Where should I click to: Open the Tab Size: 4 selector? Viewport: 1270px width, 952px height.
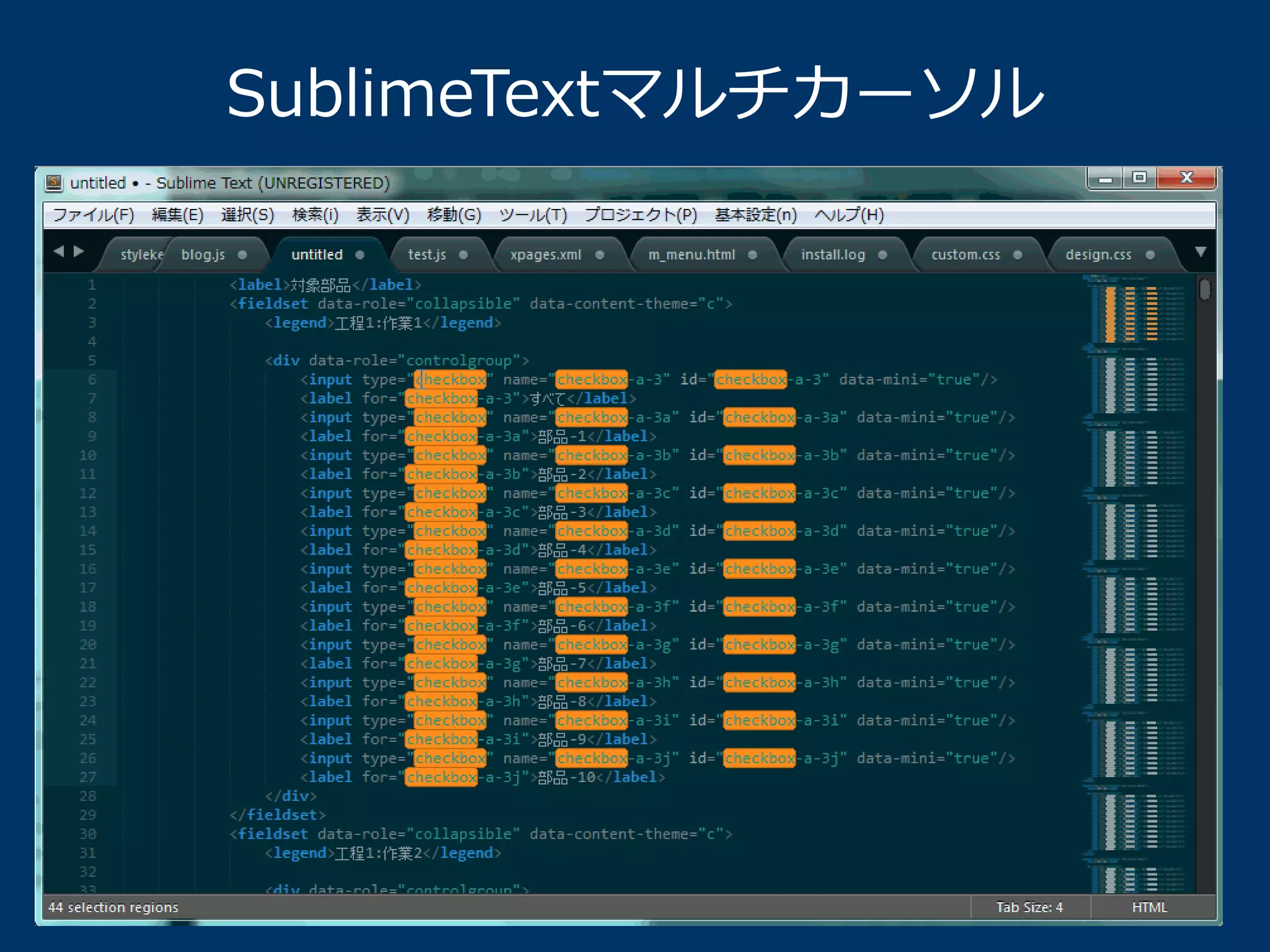[x=1029, y=907]
